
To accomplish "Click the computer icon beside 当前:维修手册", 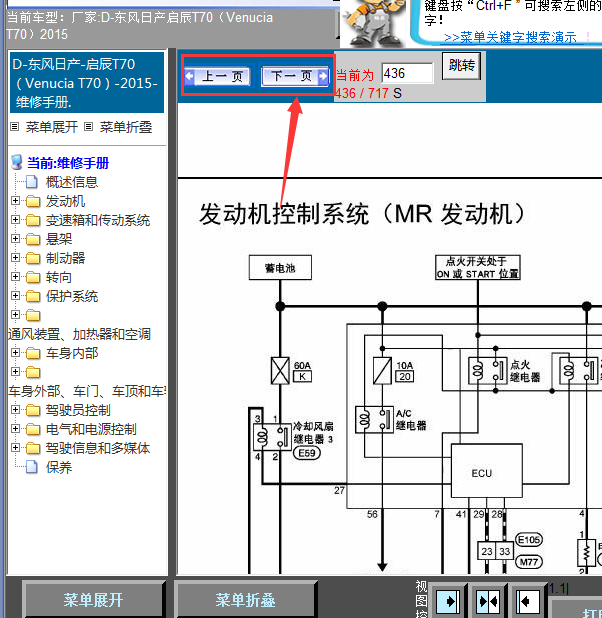I will (x=17, y=162).
